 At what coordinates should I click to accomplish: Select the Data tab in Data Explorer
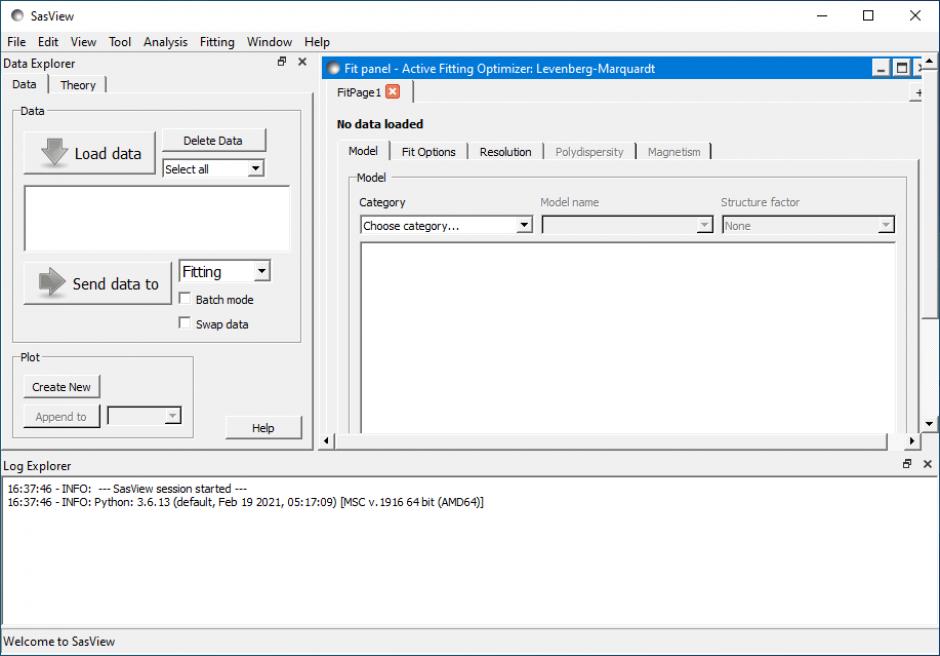[x=25, y=85]
